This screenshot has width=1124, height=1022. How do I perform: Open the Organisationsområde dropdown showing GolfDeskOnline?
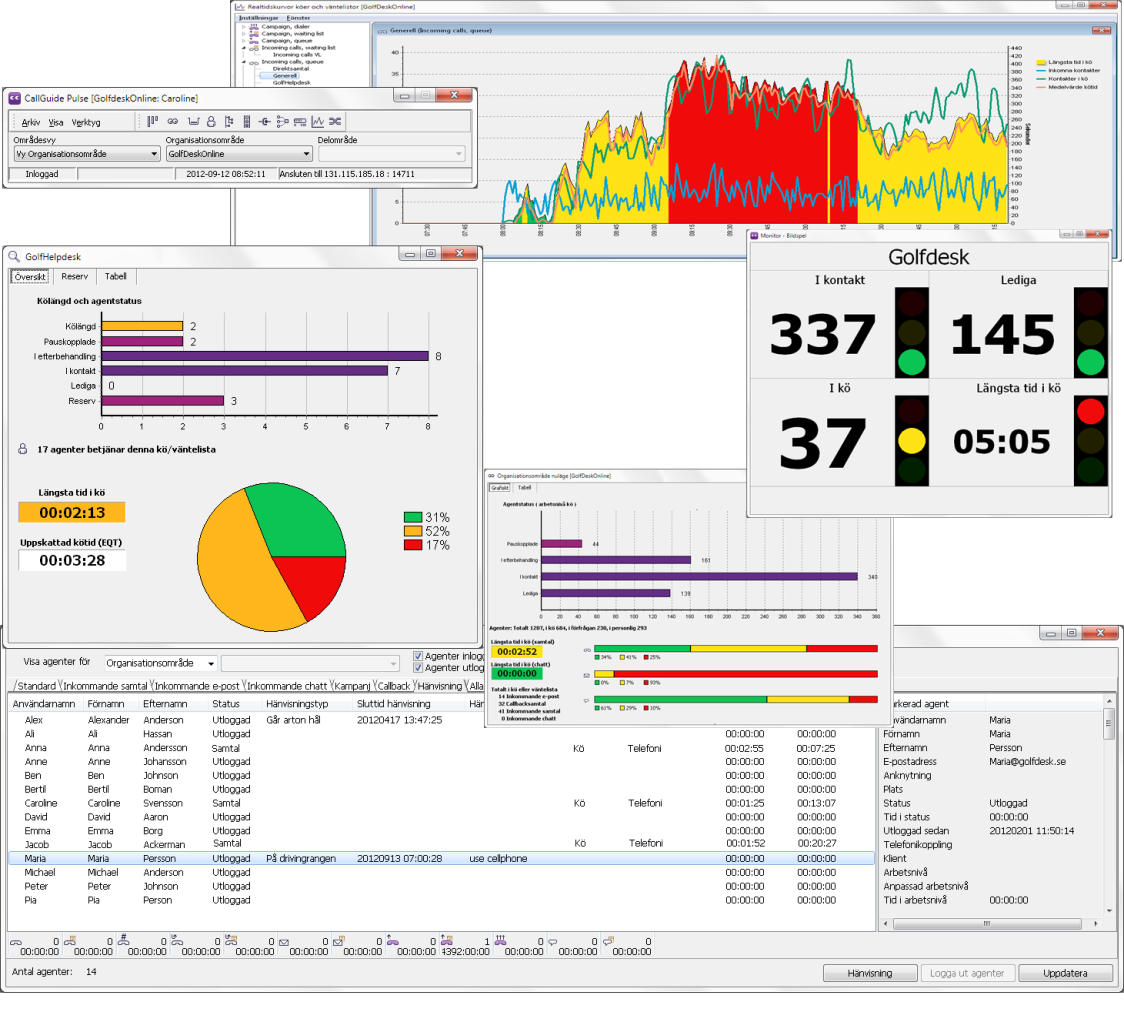(x=238, y=154)
